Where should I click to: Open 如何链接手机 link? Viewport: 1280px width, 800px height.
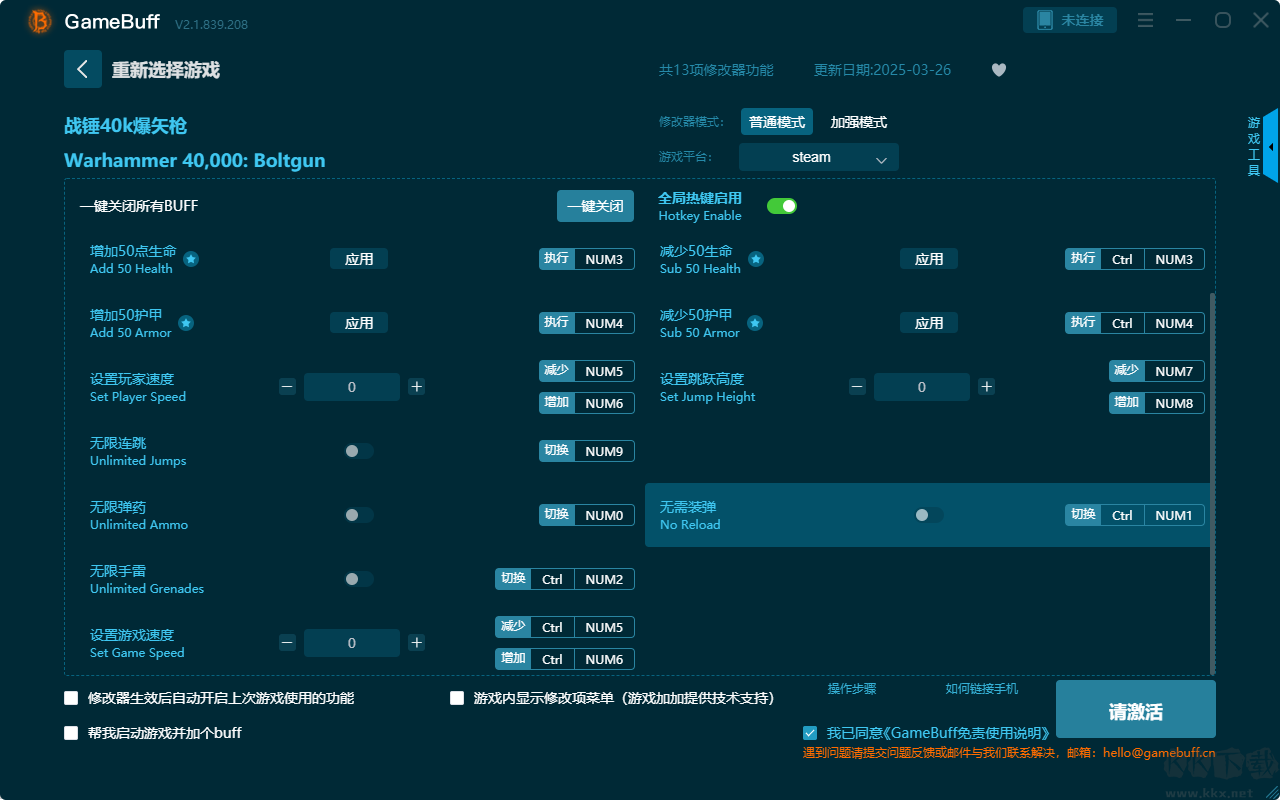pos(982,688)
